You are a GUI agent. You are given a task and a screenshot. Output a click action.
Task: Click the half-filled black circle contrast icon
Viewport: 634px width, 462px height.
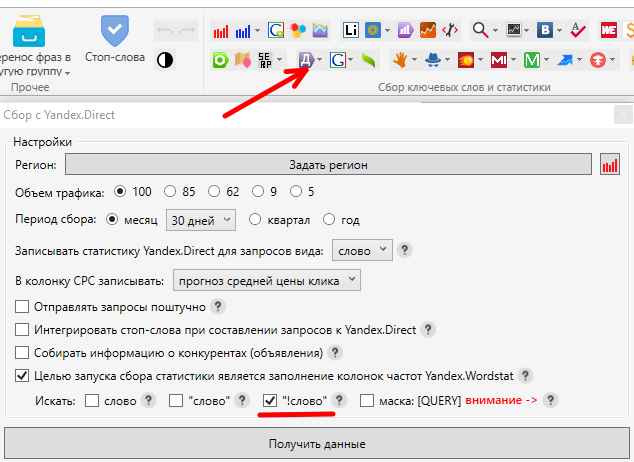click(165, 60)
